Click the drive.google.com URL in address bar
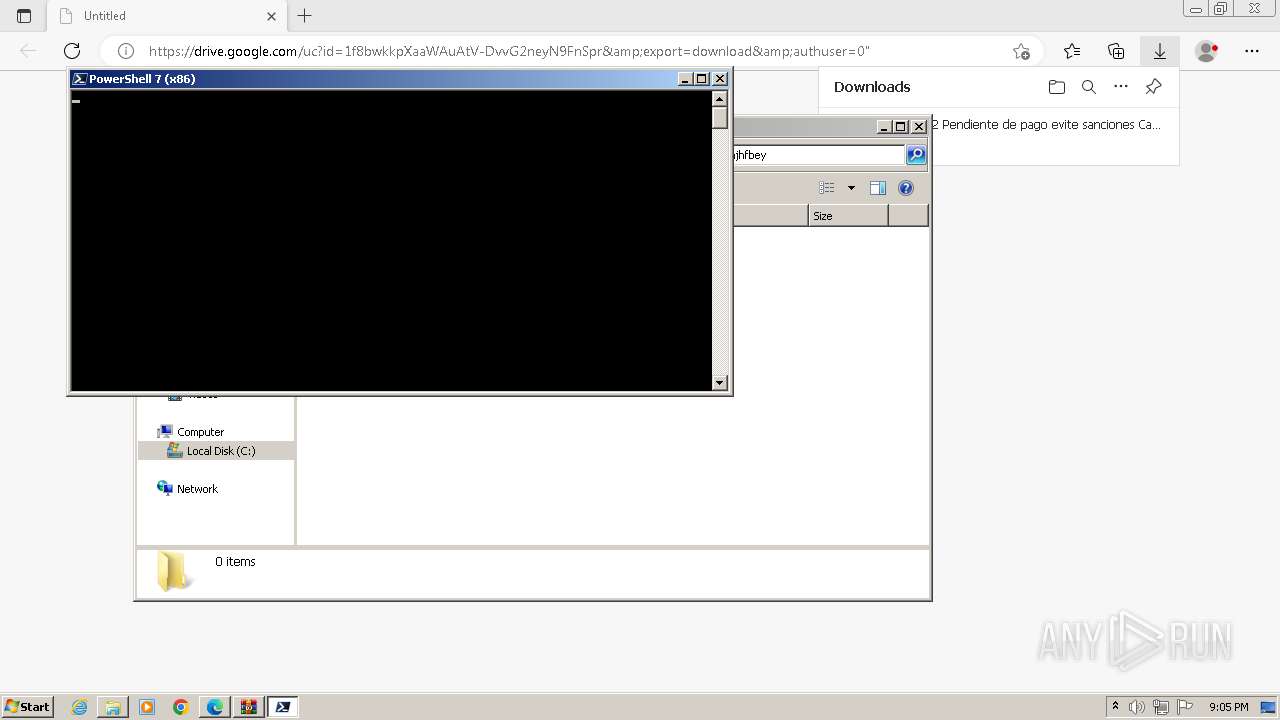 [x=509, y=51]
